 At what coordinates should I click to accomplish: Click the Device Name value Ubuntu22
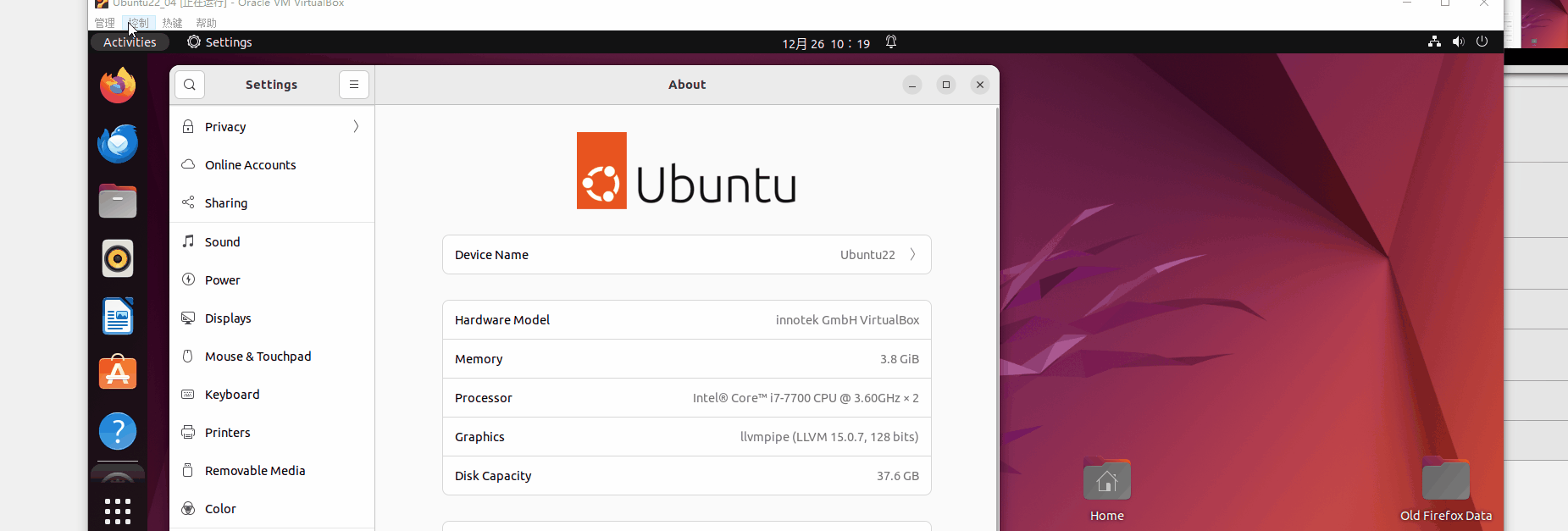pyautogui.click(x=867, y=255)
